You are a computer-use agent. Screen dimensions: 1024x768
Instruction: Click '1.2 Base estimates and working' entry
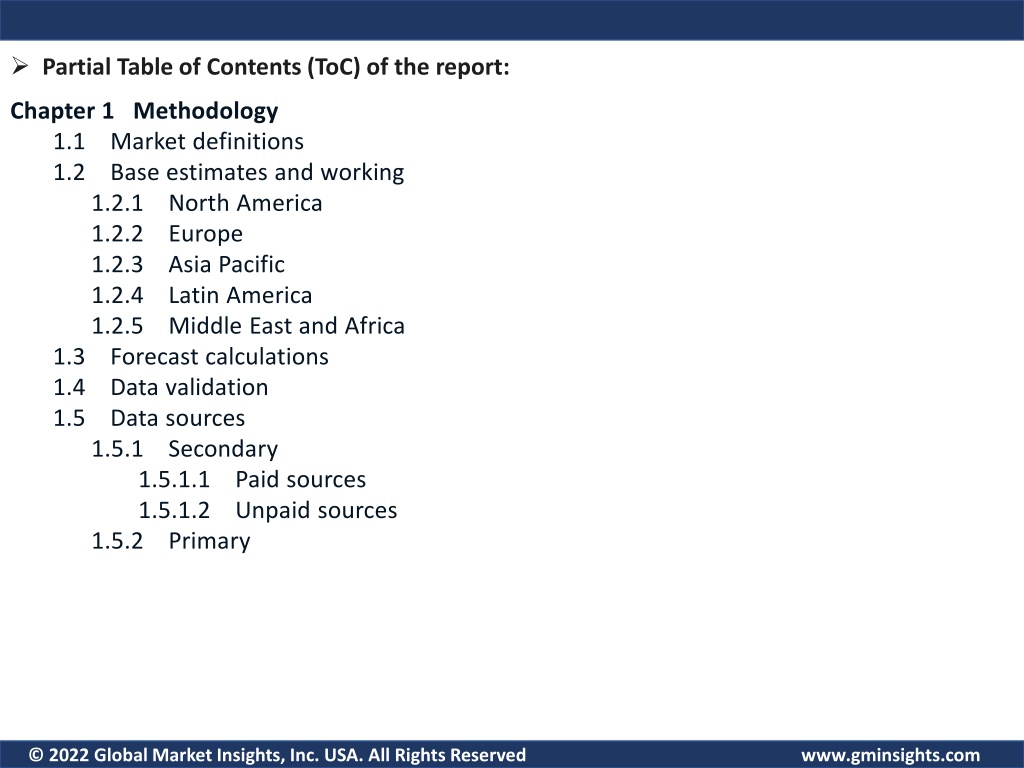(229, 172)
